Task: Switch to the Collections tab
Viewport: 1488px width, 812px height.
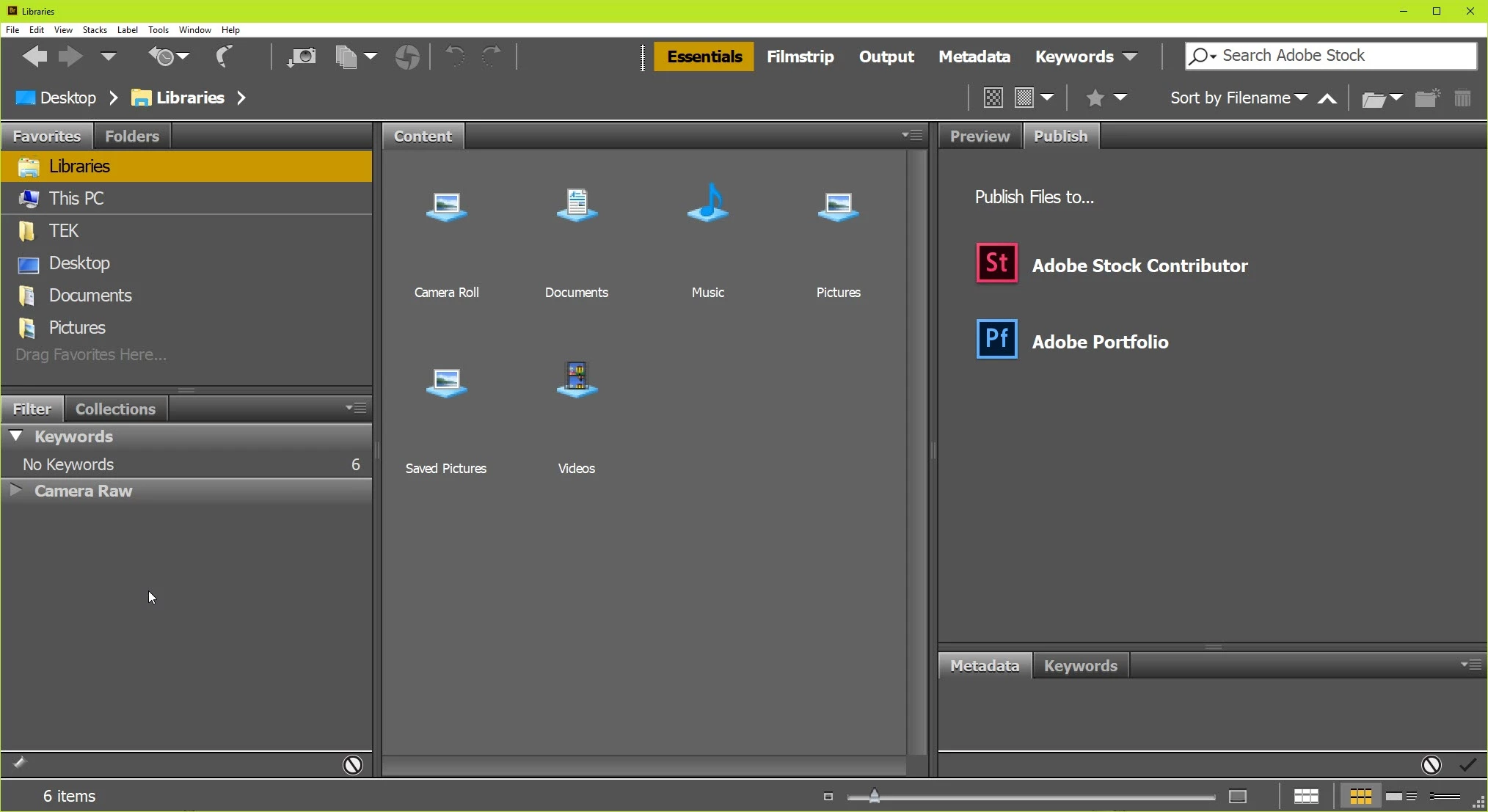Action: point(115,409)
